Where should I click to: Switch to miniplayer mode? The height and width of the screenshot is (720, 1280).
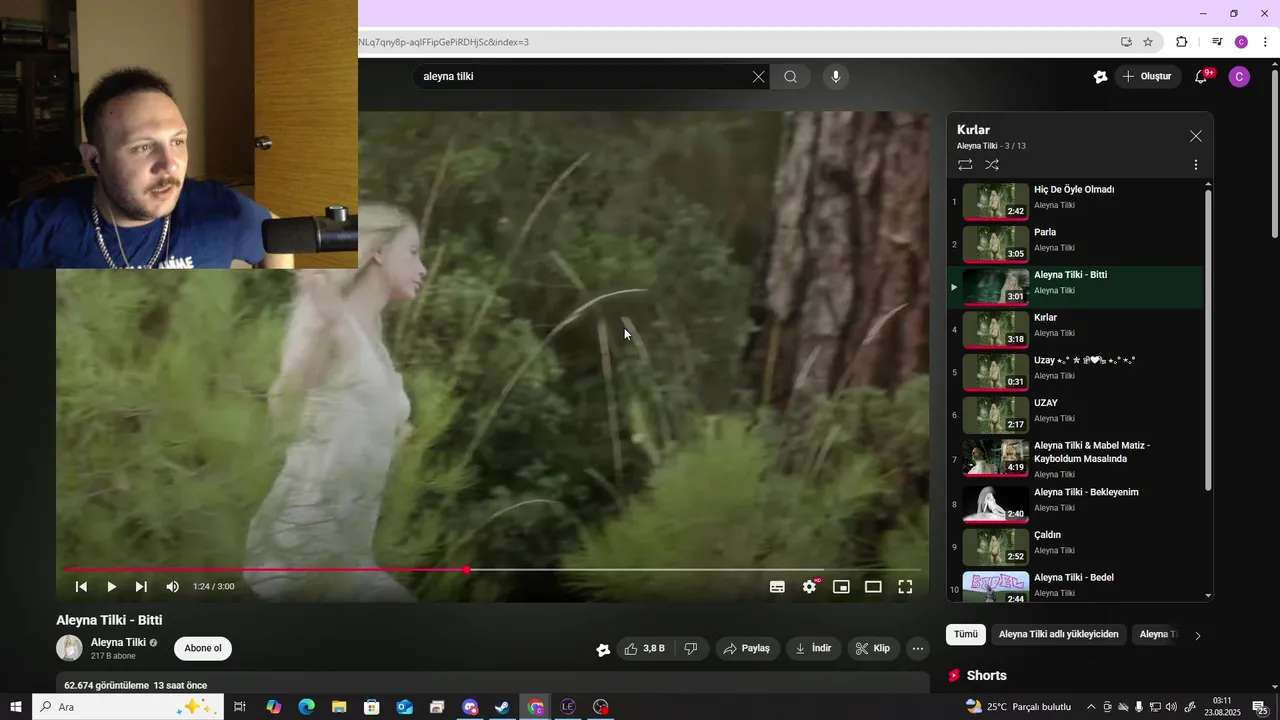point(841,587)
